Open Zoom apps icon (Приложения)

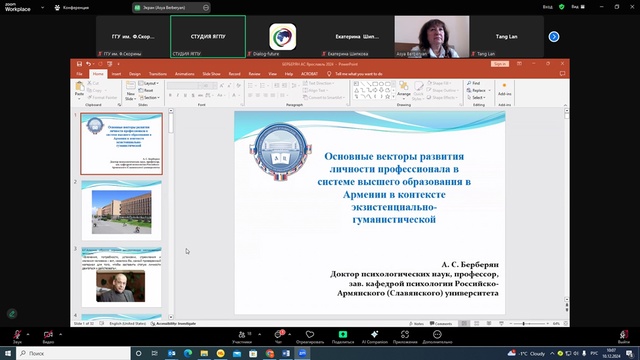pos(405,334)
